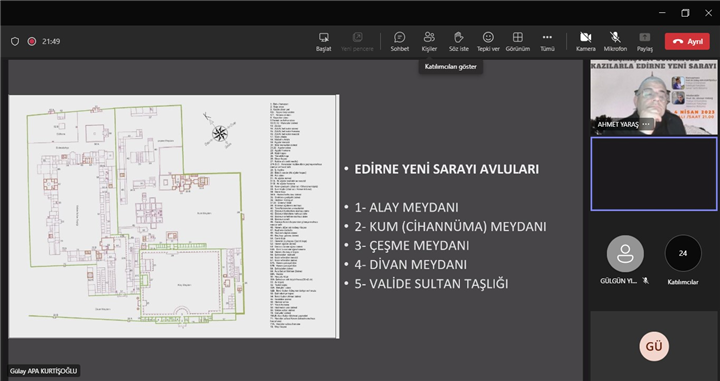Change layout using Görünüm icon
The height and width of the screenshot is (381, 720).
point(518,41)
